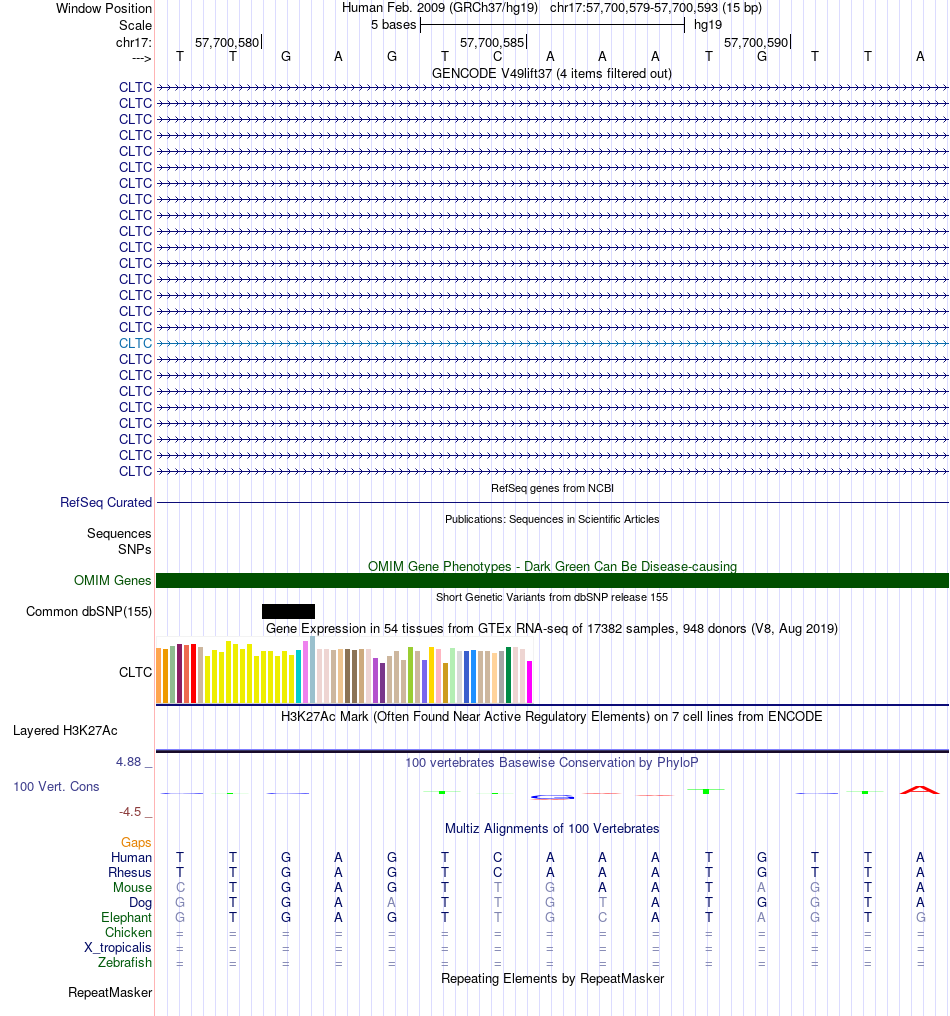
Task: Click the magenta last bar in GTEx chart
Action: [x=529, y=682]
